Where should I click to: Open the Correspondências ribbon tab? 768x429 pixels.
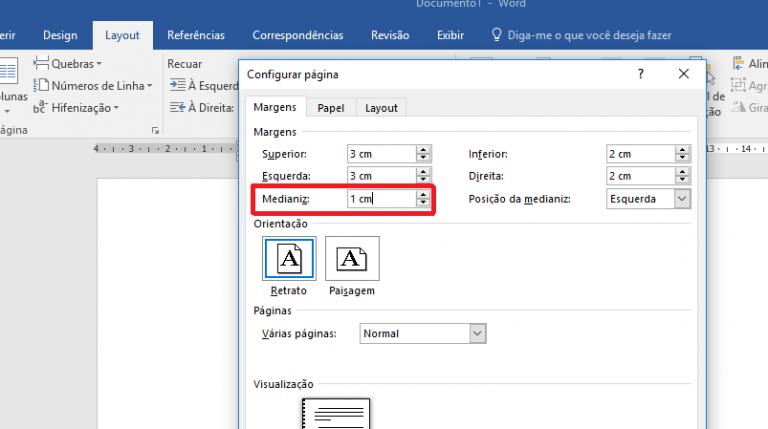pyautogui.click(x=297, y=35)
